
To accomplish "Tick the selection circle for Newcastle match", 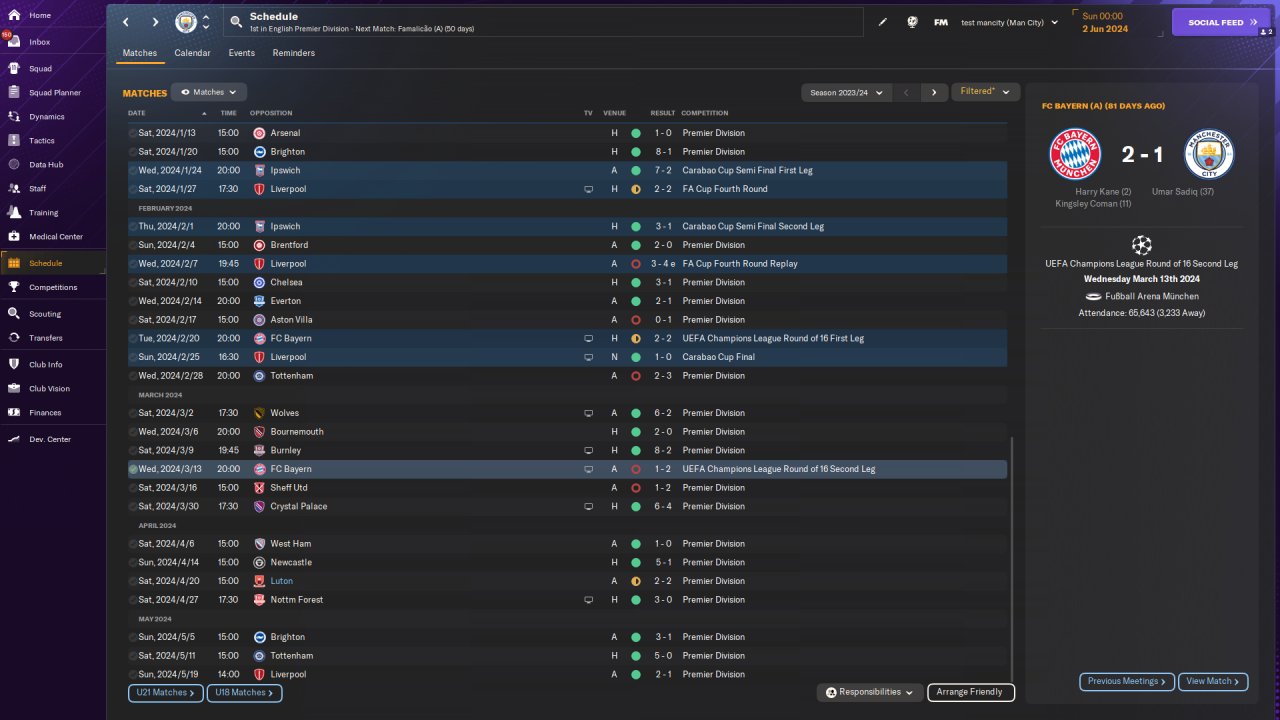I will click(x=133, y=563).
